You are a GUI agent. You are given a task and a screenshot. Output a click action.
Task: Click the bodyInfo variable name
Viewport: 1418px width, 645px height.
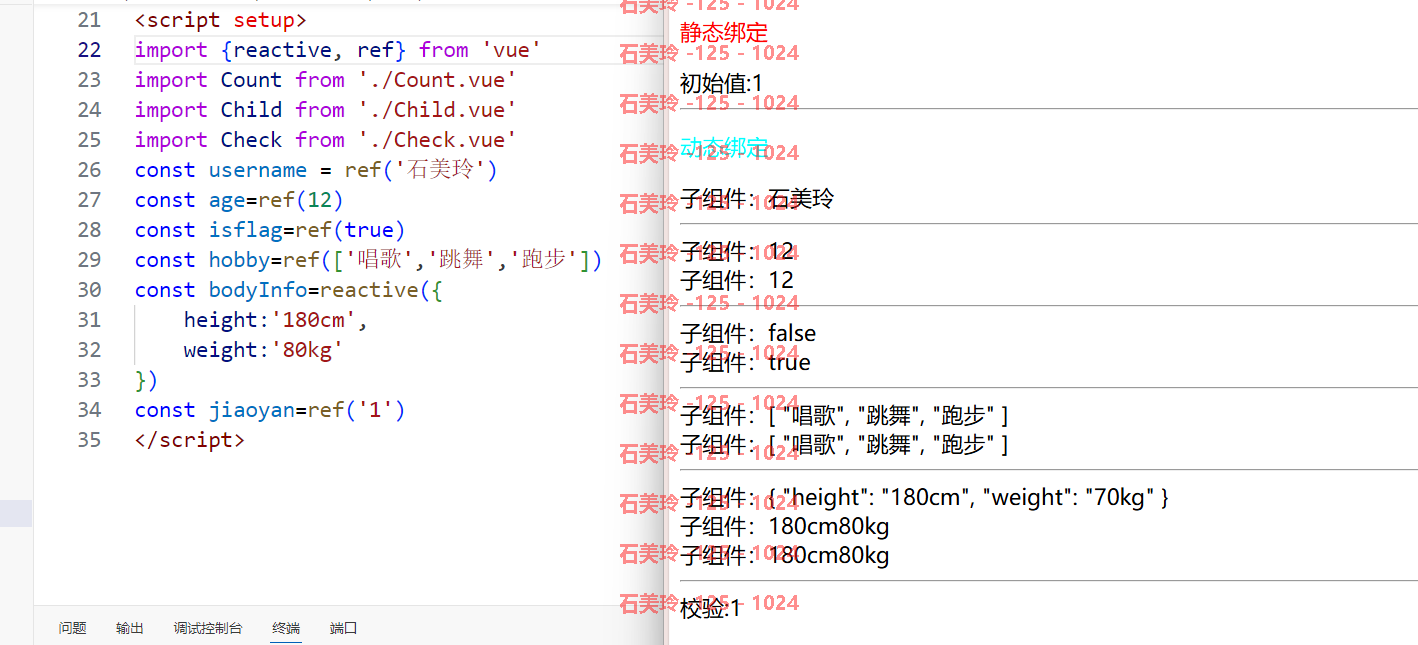pyautogui.click(x=258, y=290)
